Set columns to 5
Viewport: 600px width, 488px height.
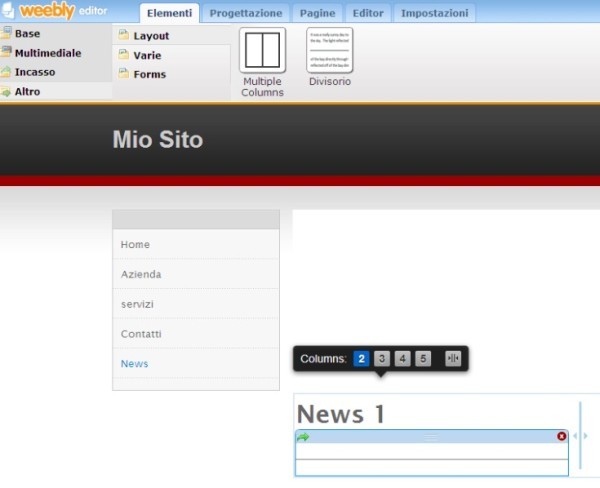click(423, 359)
